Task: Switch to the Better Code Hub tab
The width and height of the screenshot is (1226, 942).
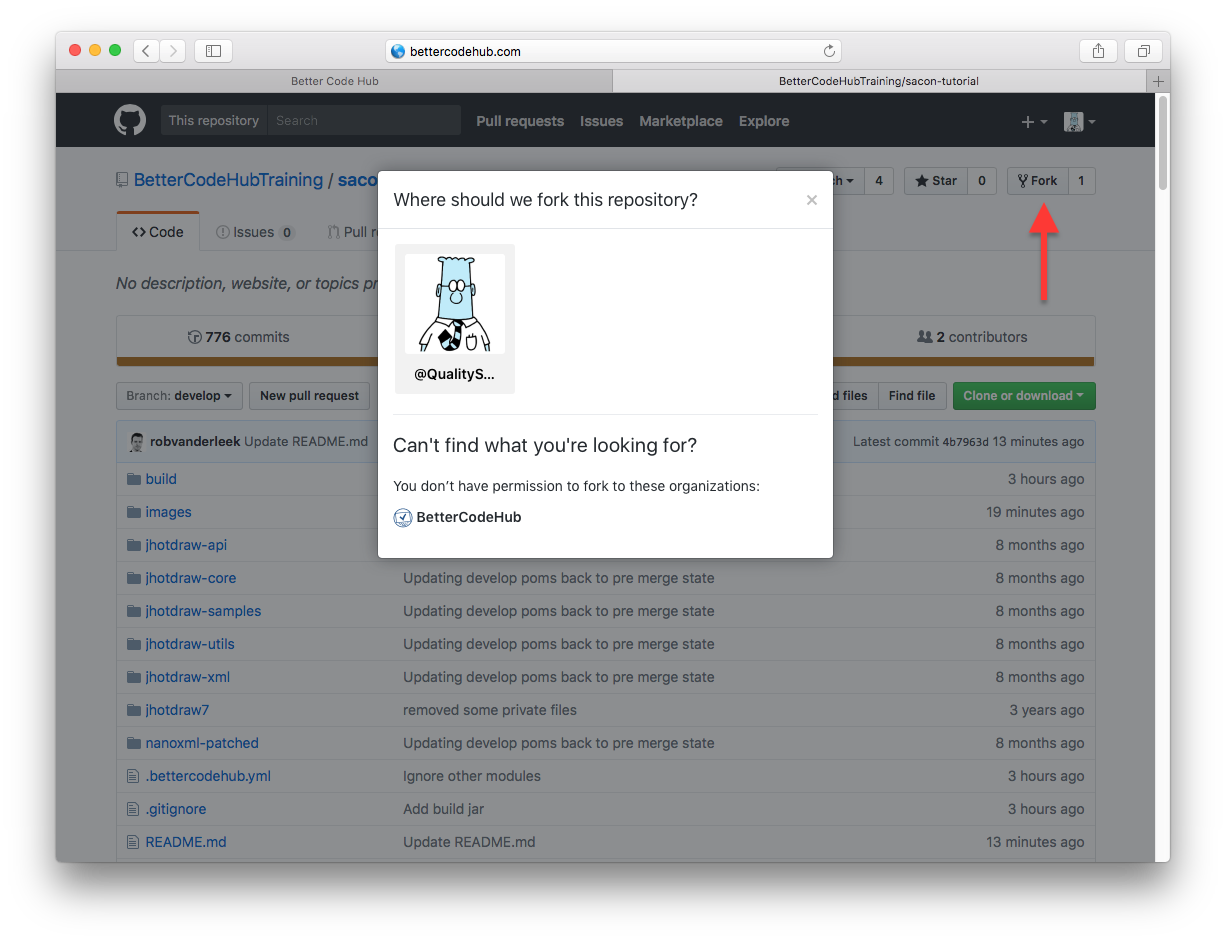Action: point(334,81)
